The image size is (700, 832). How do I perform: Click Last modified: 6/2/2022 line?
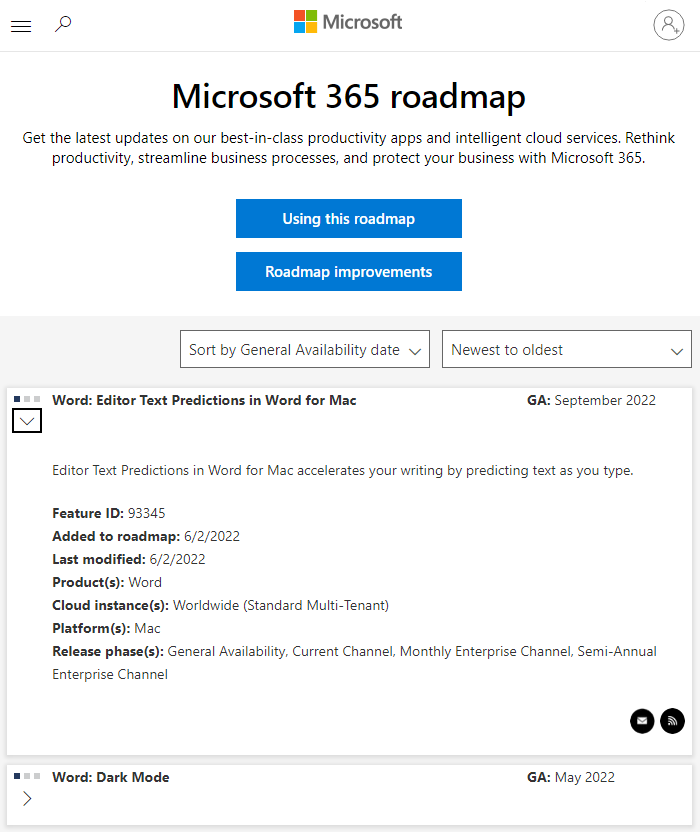128,559
